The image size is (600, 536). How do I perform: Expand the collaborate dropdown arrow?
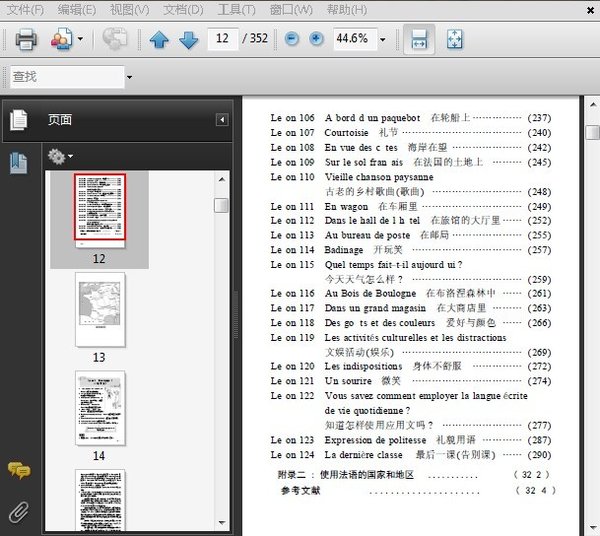(x=80, y=39)
